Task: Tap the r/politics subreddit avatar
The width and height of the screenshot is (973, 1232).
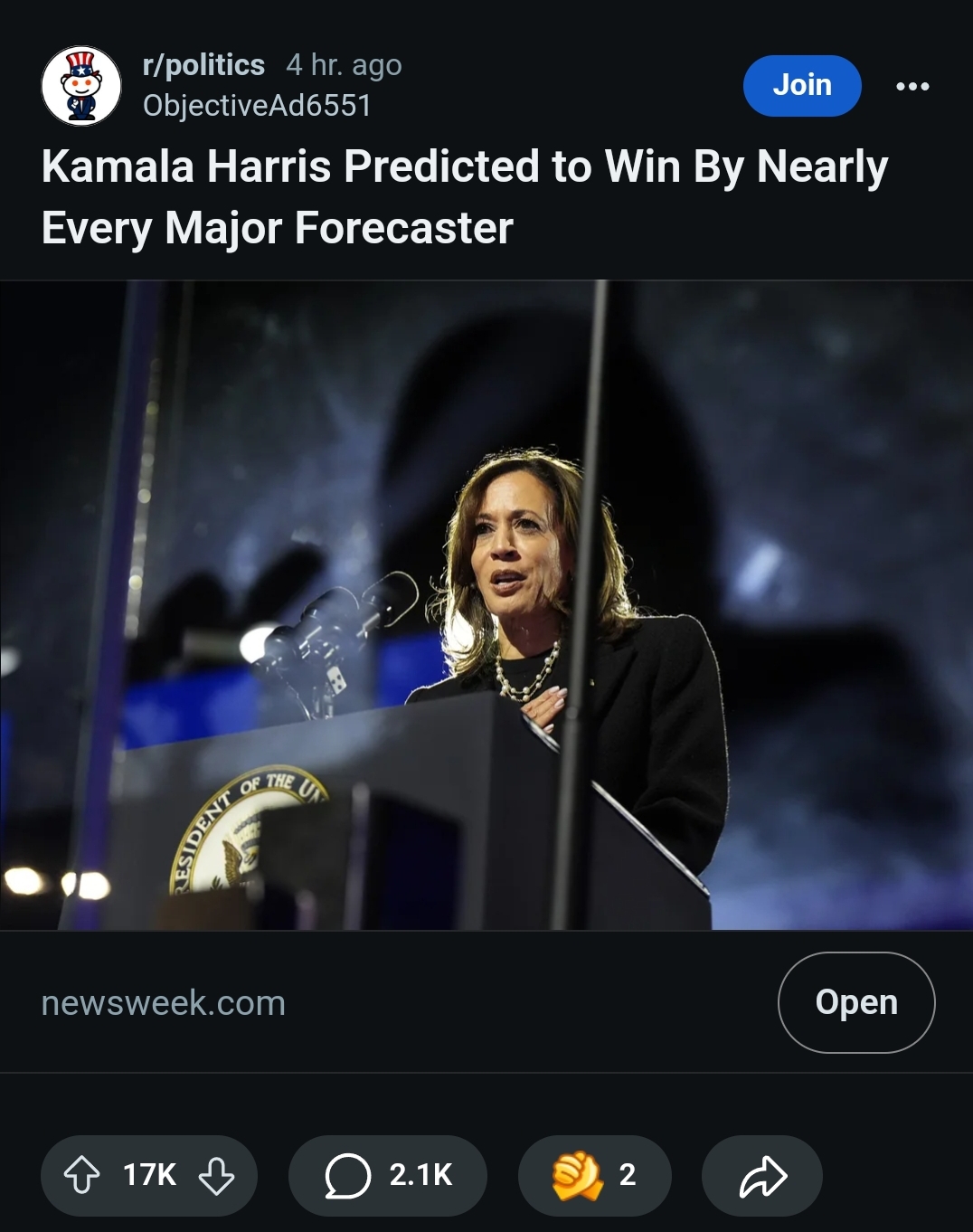Action: (x=81, y=86)
